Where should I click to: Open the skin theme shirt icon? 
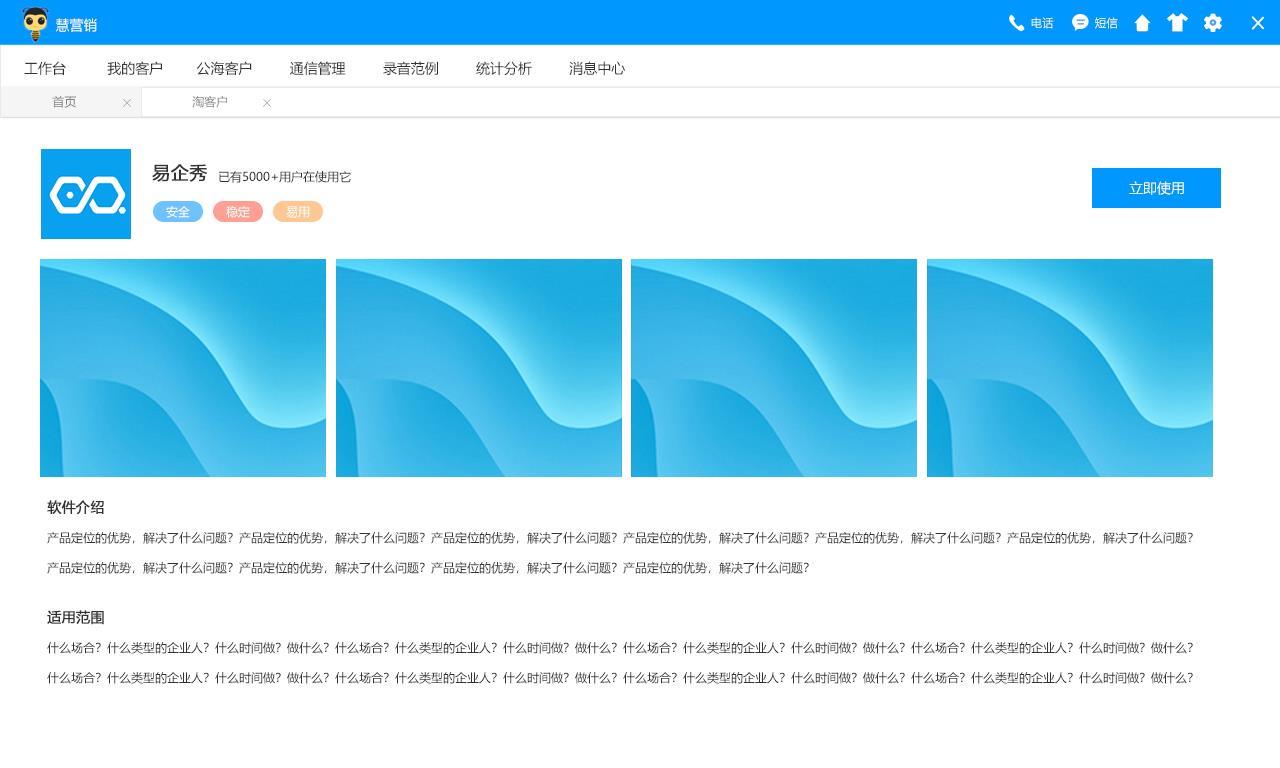click(x=1177, y=23)
